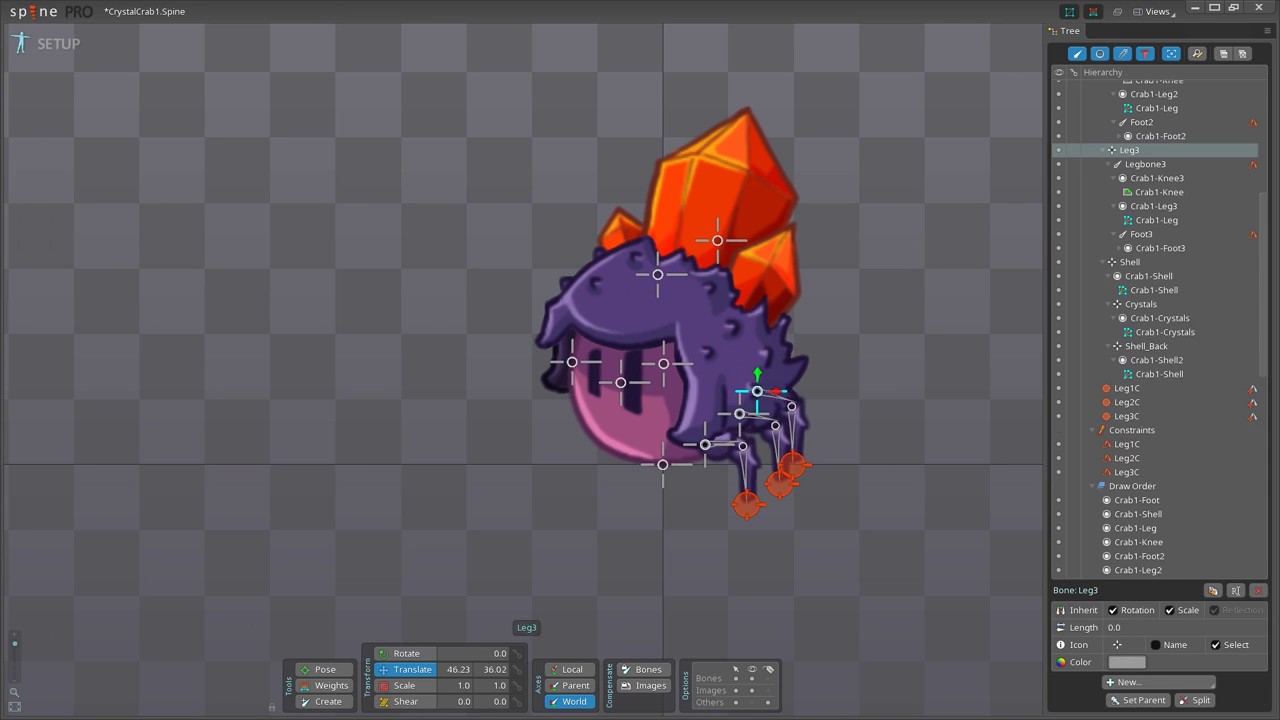Collapse the Crystals bone node
The height and width of the screenshot is (720, 1280).
coord(1109,304)
